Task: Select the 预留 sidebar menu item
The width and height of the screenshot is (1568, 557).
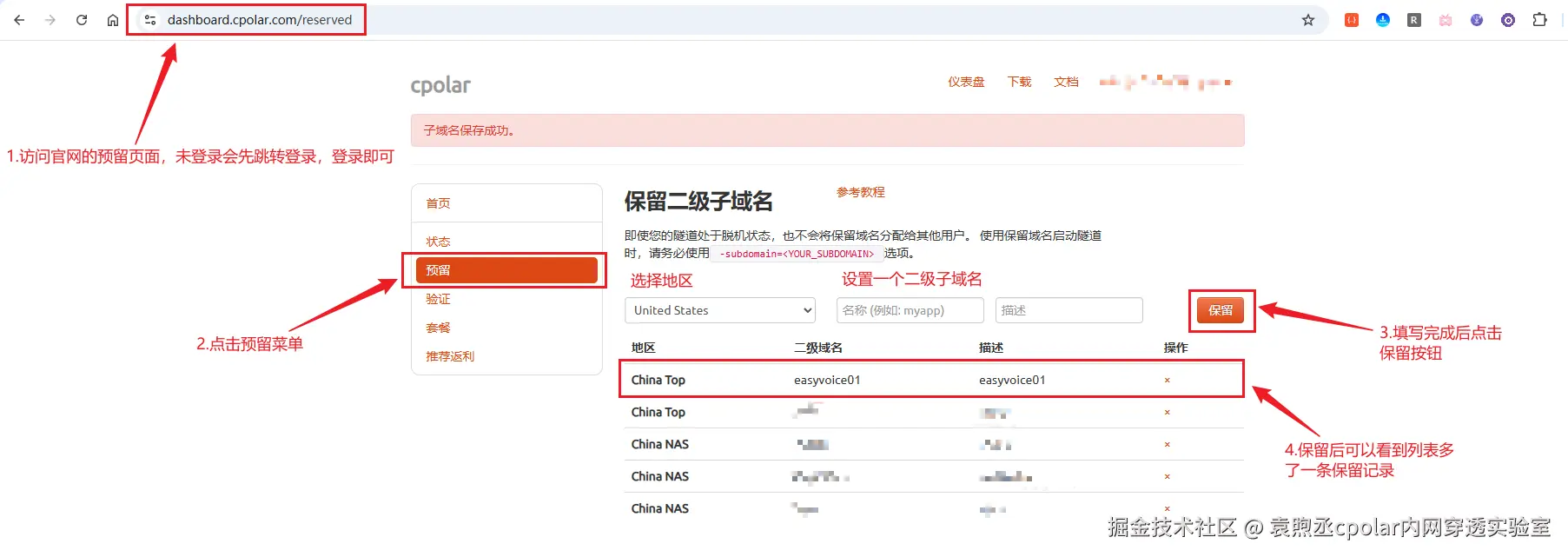Action: tap(506, 270)
